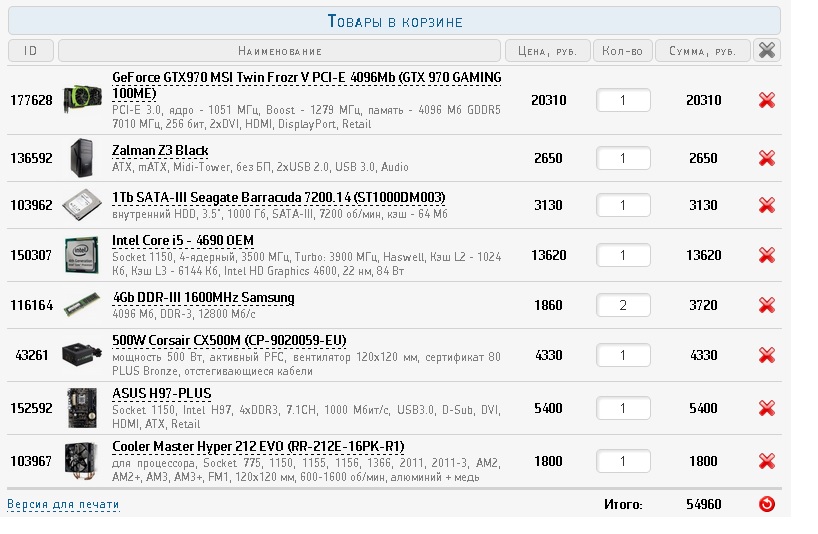Click the Товары в корзине title bar

click(394, 21)
